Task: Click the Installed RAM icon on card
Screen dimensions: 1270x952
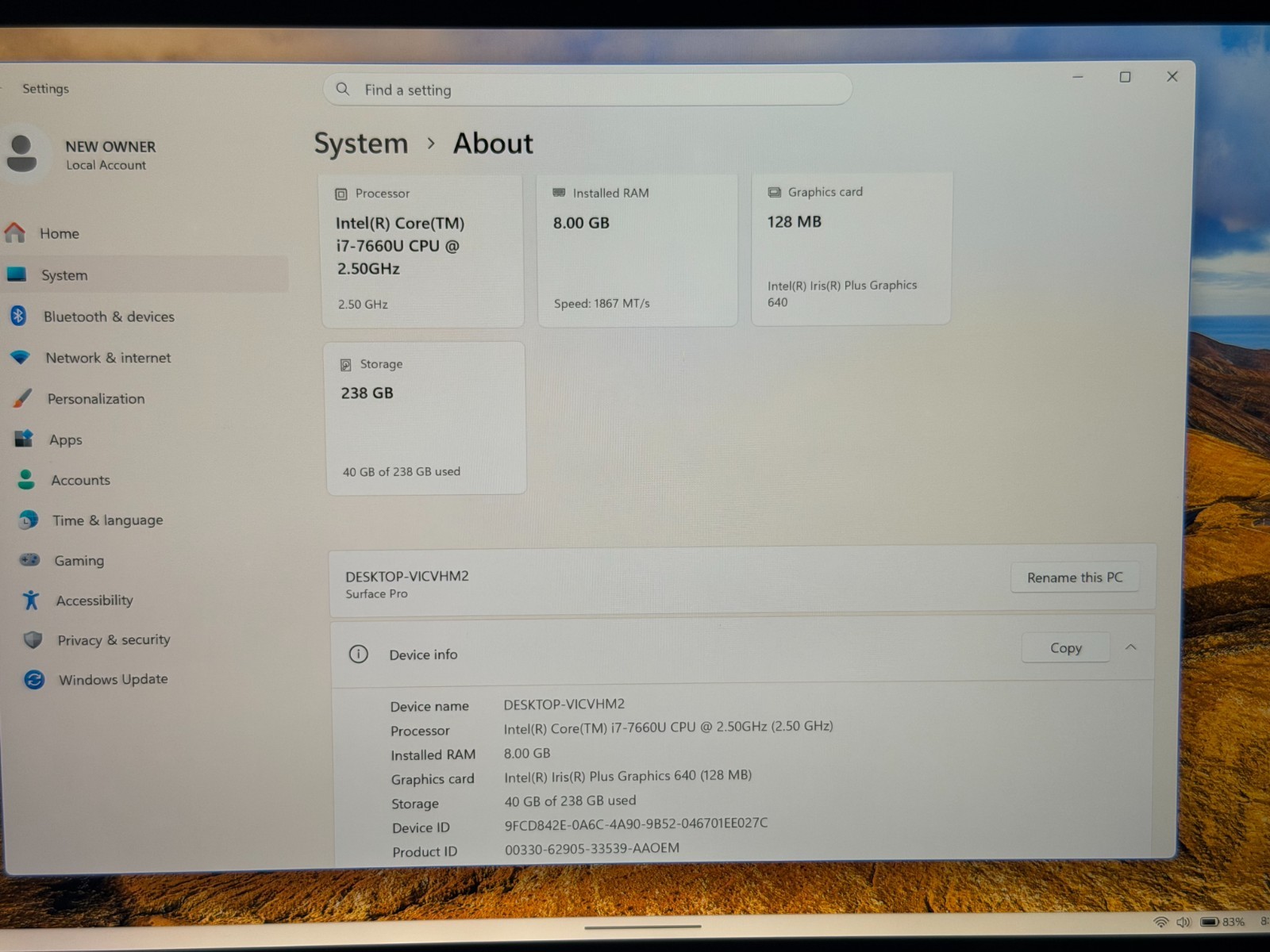Action: click(x=559, y=193)
